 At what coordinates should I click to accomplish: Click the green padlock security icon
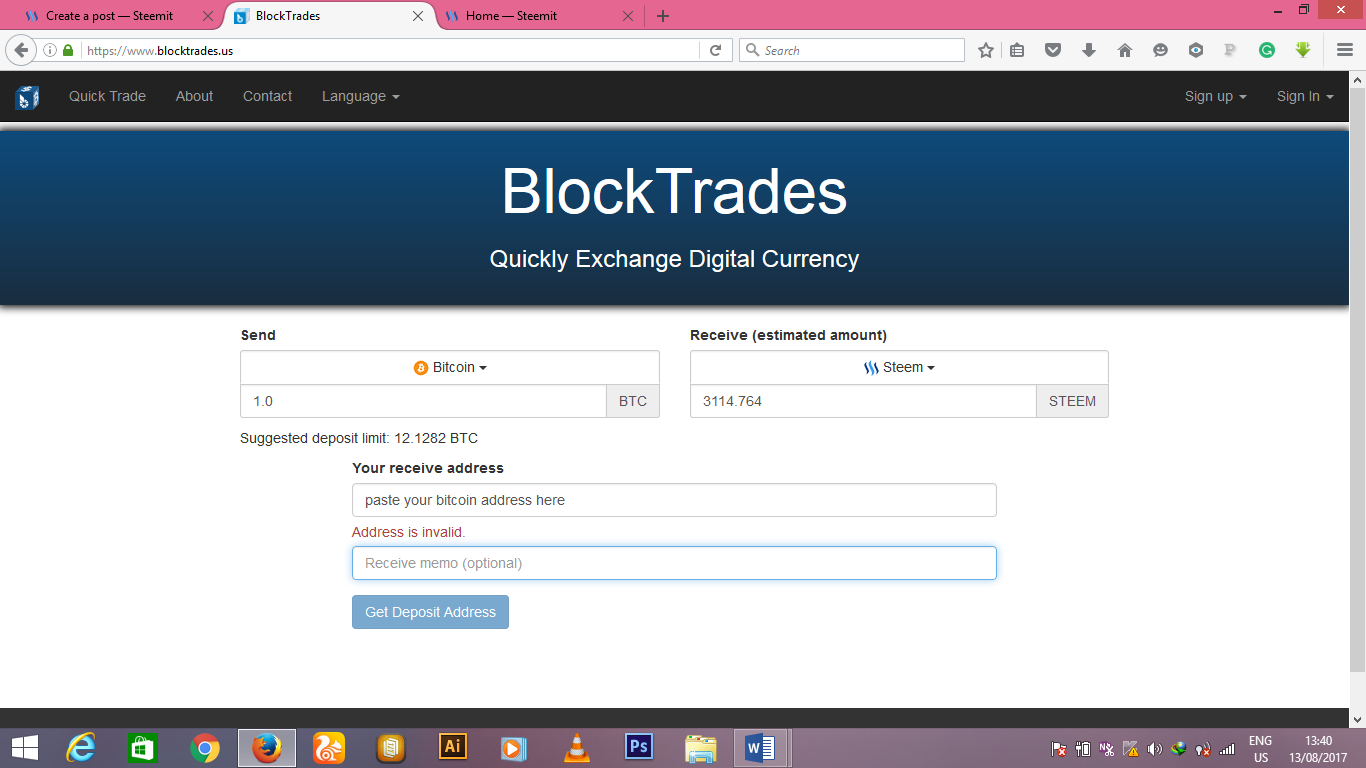68,50
